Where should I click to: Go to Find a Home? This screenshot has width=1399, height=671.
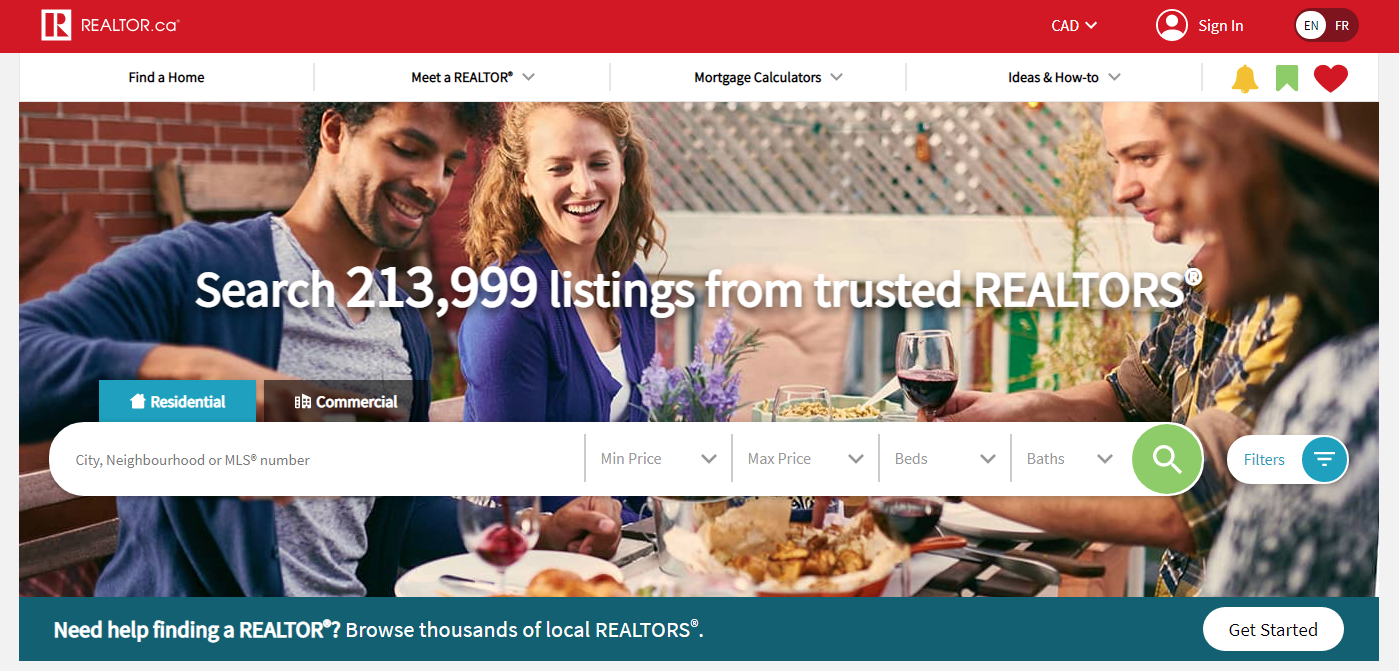[166, 77]
